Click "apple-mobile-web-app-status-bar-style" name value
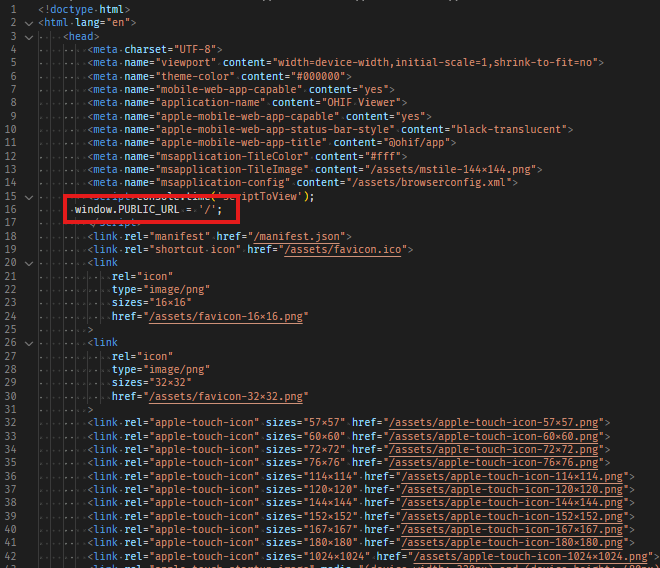660x568 pixels. click(275, 129)
